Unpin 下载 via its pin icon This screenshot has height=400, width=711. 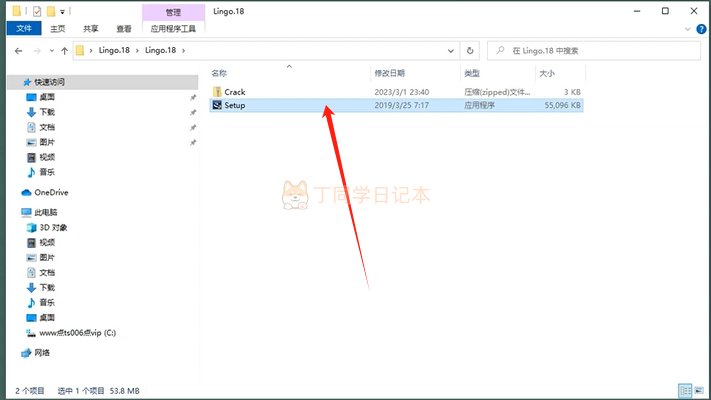pos(193,112)
